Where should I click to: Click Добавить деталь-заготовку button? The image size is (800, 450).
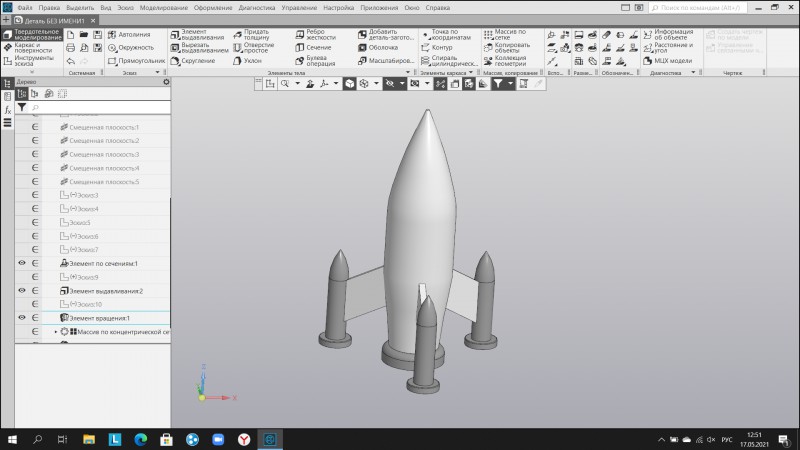pyautogui.click(x=386, y=34)
